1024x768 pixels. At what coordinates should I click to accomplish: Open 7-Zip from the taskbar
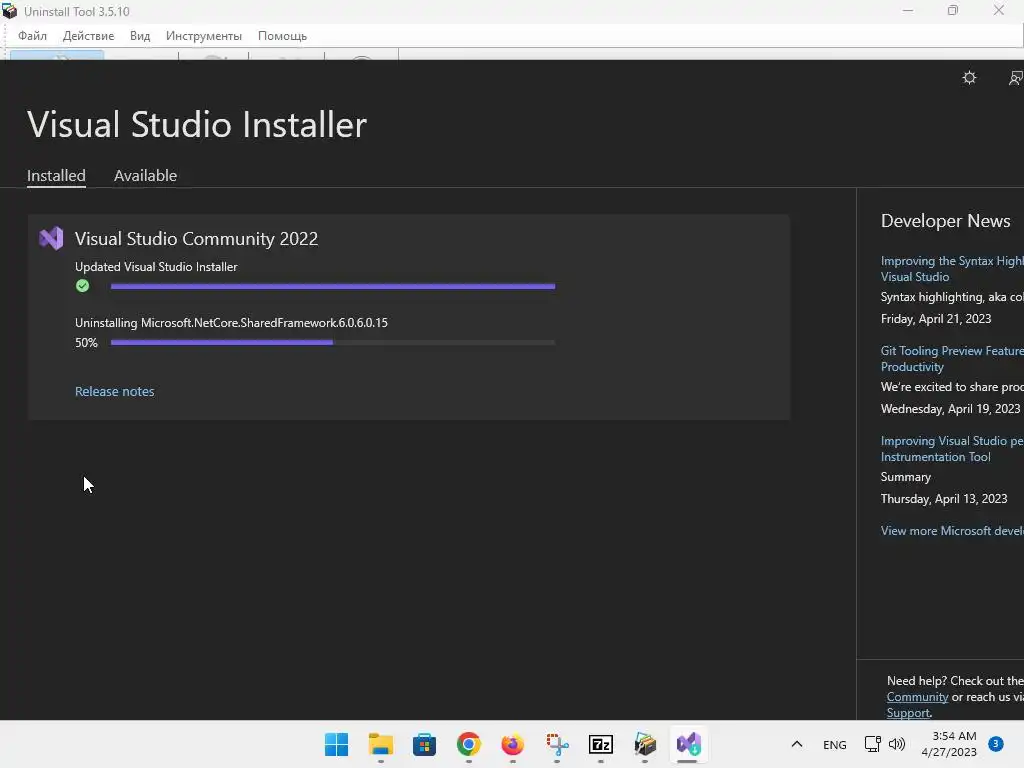(601, 744)
